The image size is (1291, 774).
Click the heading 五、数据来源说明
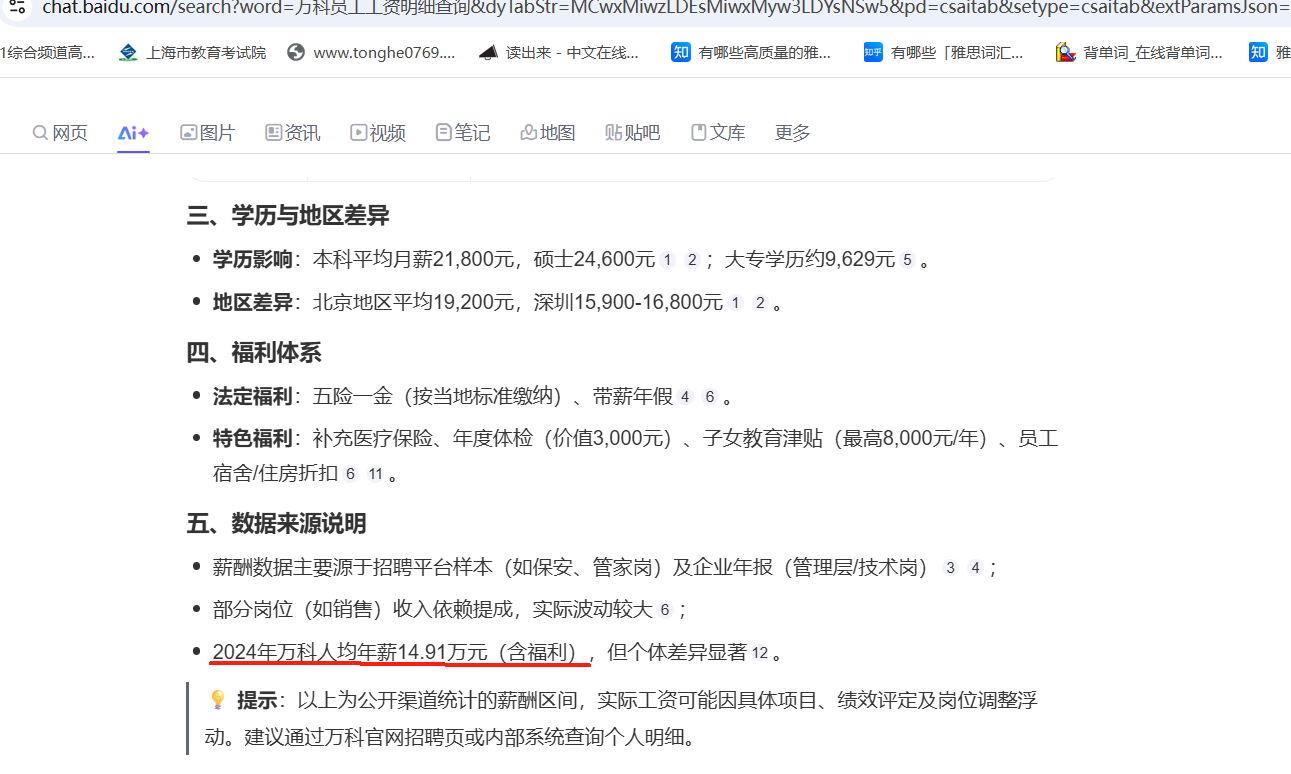coord(276,523)
